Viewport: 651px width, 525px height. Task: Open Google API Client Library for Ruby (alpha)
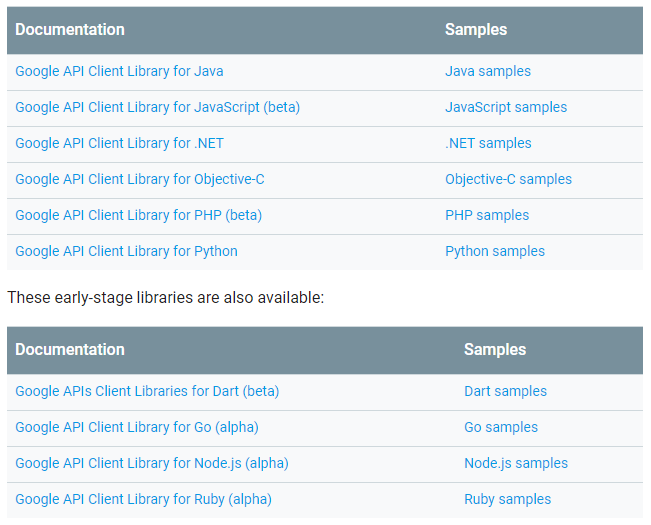(143, 499)
